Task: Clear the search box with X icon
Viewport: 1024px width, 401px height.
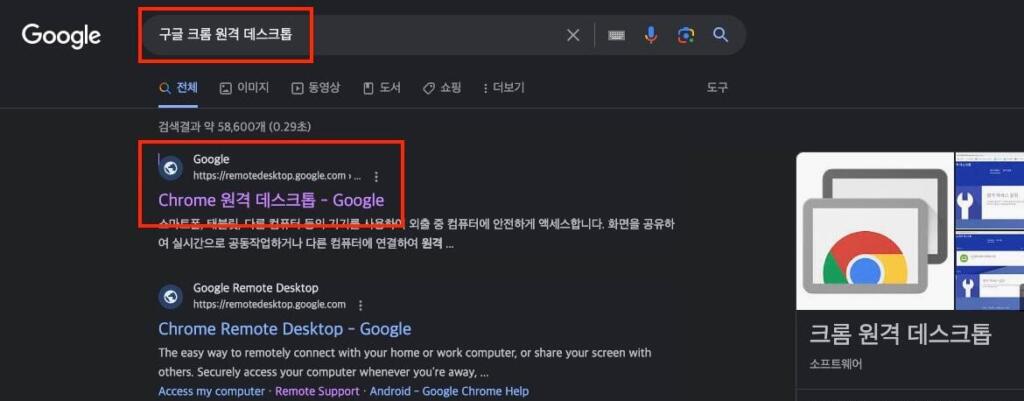Action: point(573,35)
